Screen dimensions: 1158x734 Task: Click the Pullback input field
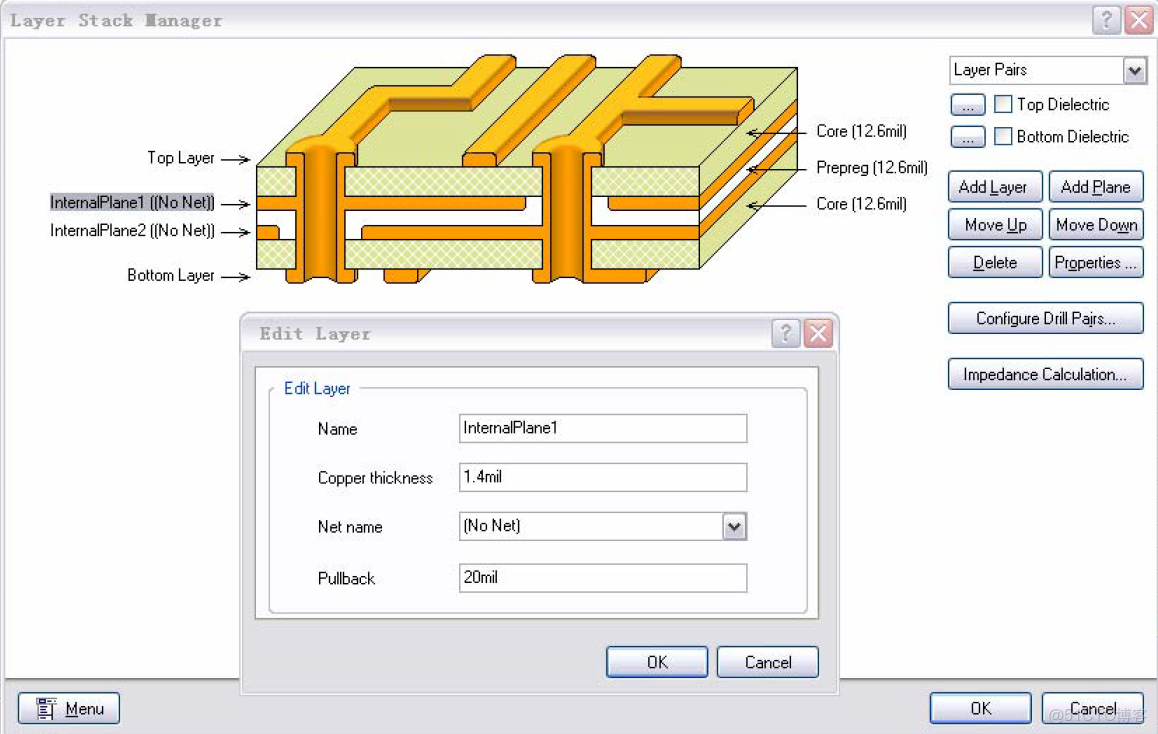tap(603, 578)
